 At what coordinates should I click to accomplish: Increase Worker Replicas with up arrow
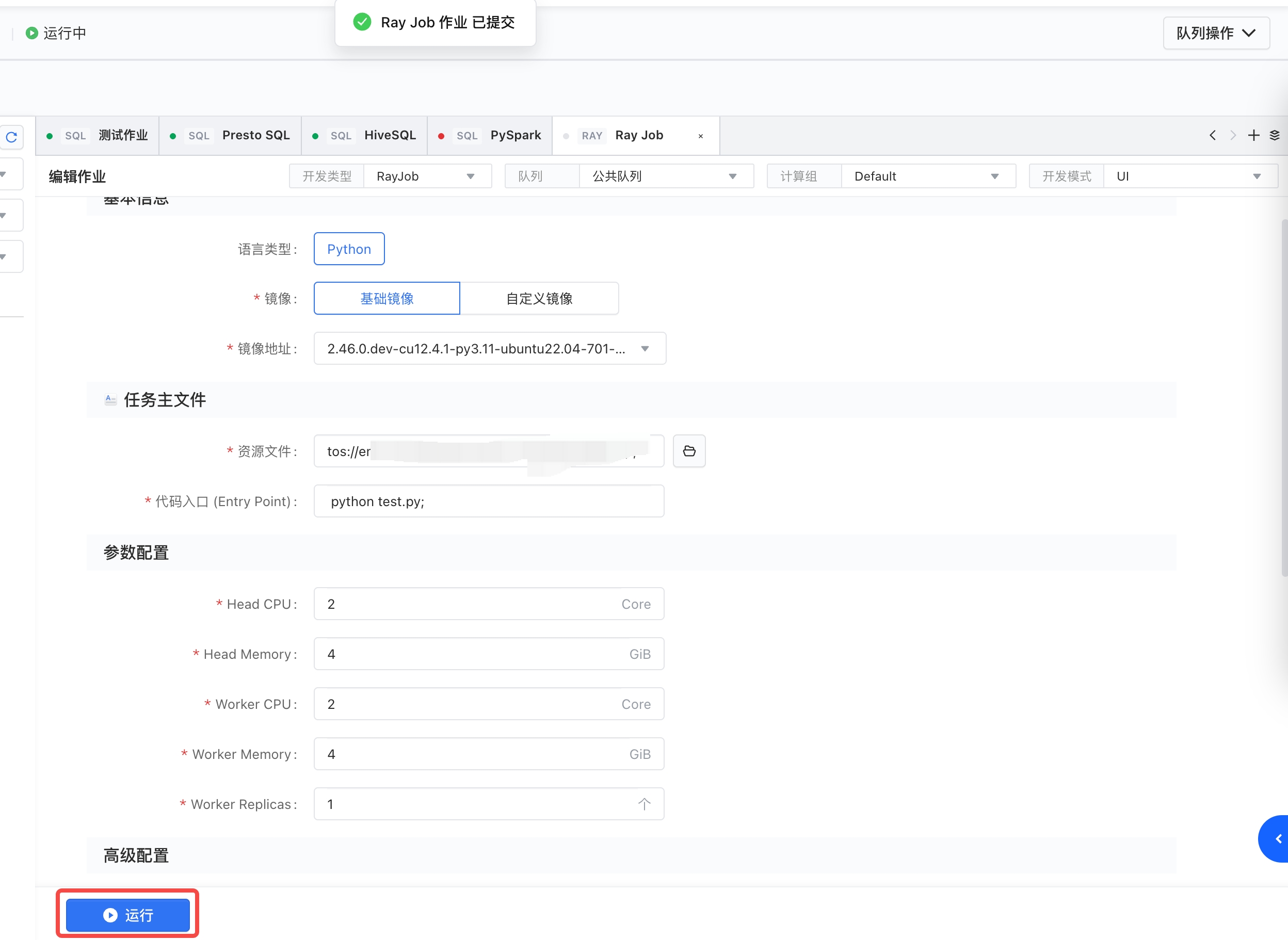[x=643, y=803]
